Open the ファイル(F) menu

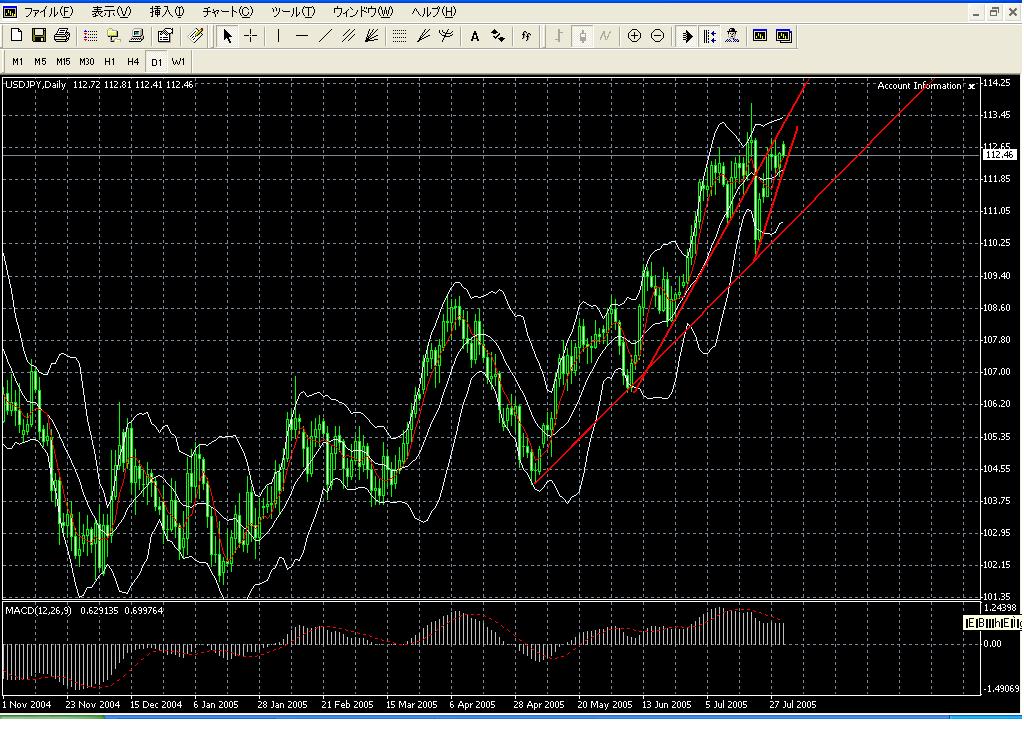47,12
